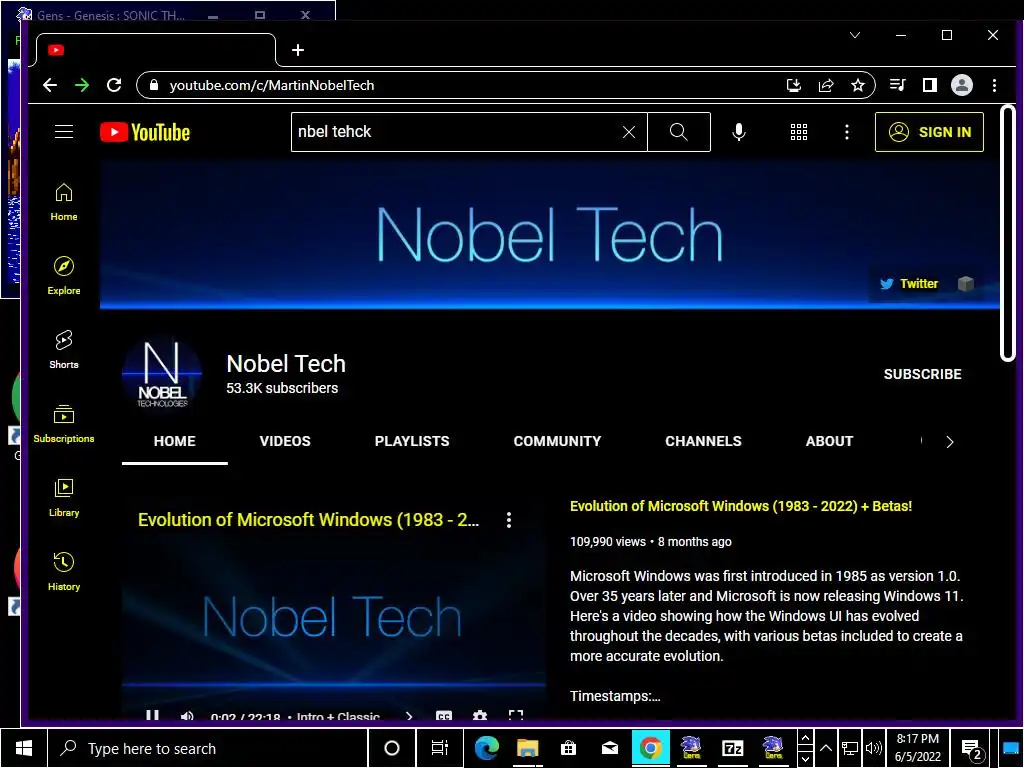Select the YouTube browser tab
1024x768 pixels.
pyautogui.click(x=155, y=50)
